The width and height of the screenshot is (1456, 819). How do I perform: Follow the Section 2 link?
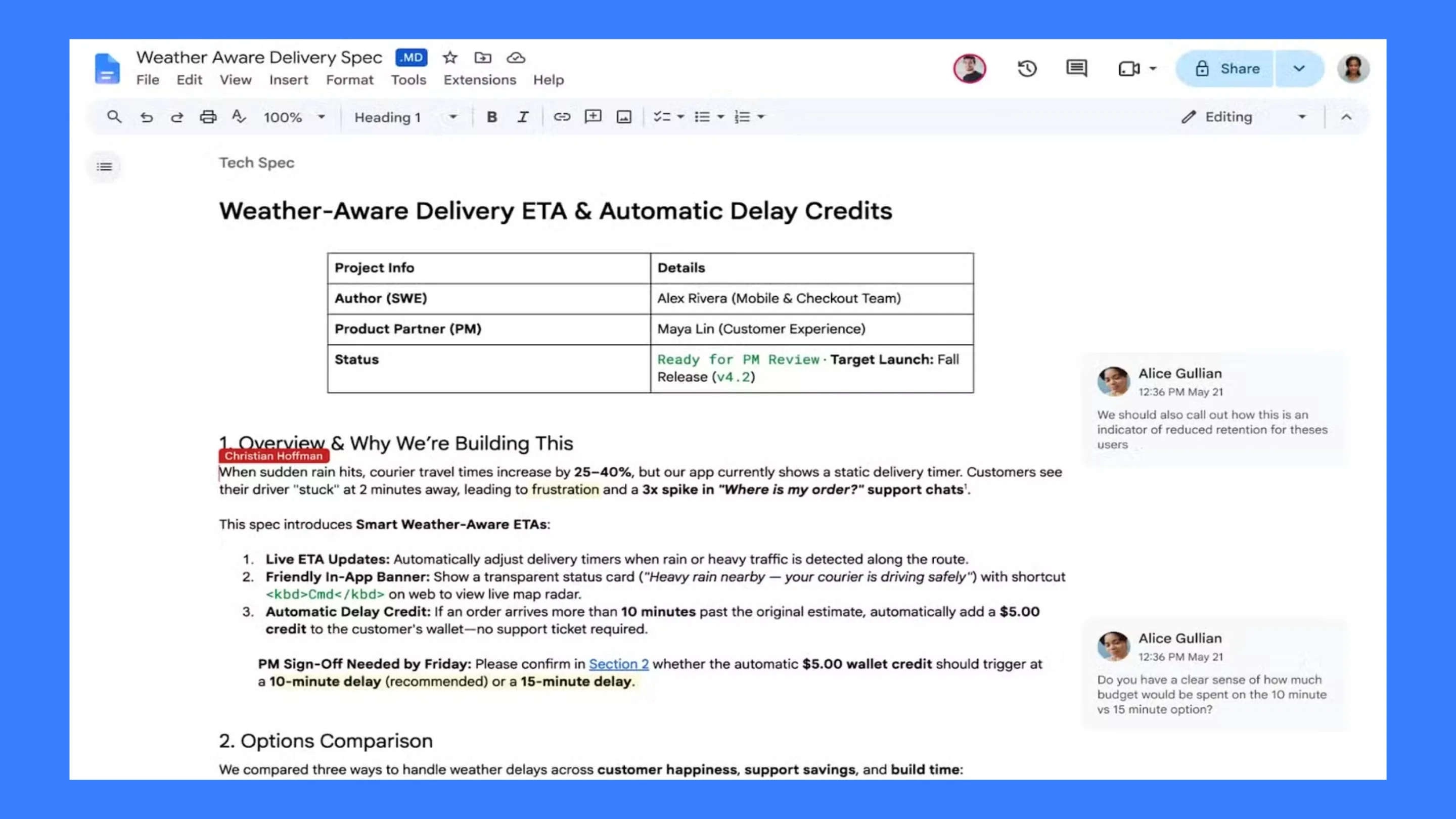pos(618,664)
